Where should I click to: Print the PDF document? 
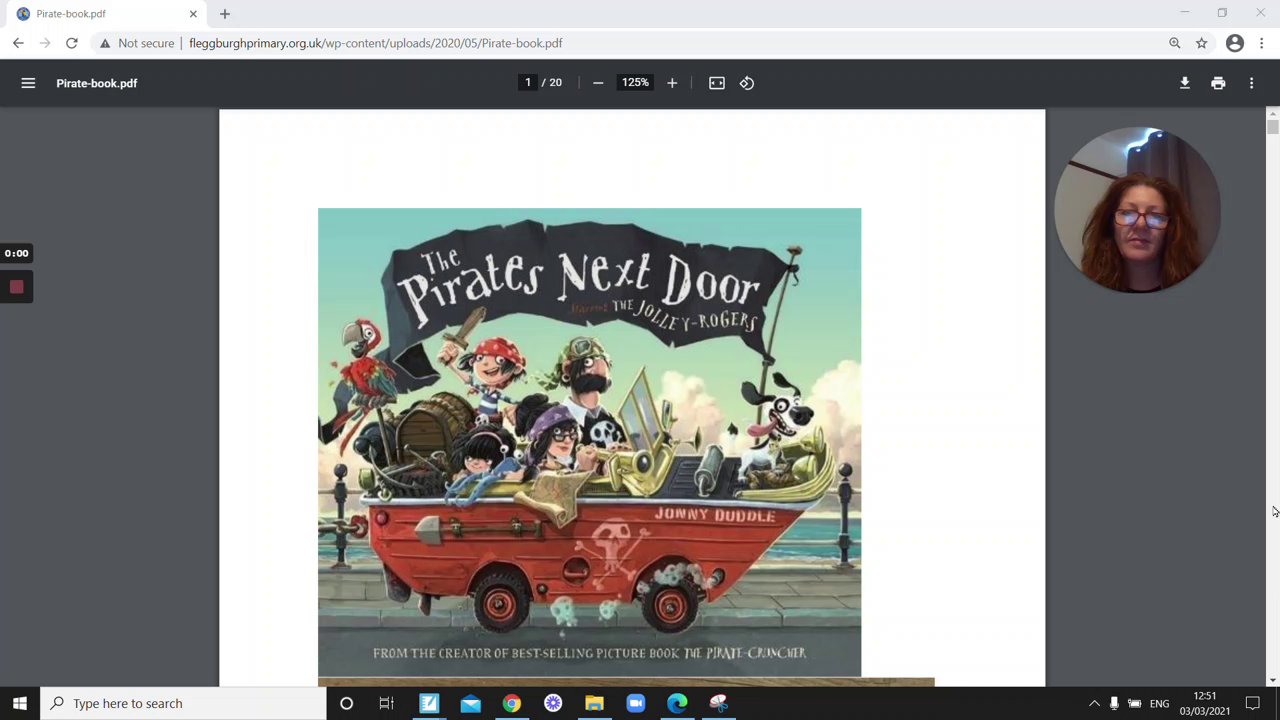(x=1218, y=83)
